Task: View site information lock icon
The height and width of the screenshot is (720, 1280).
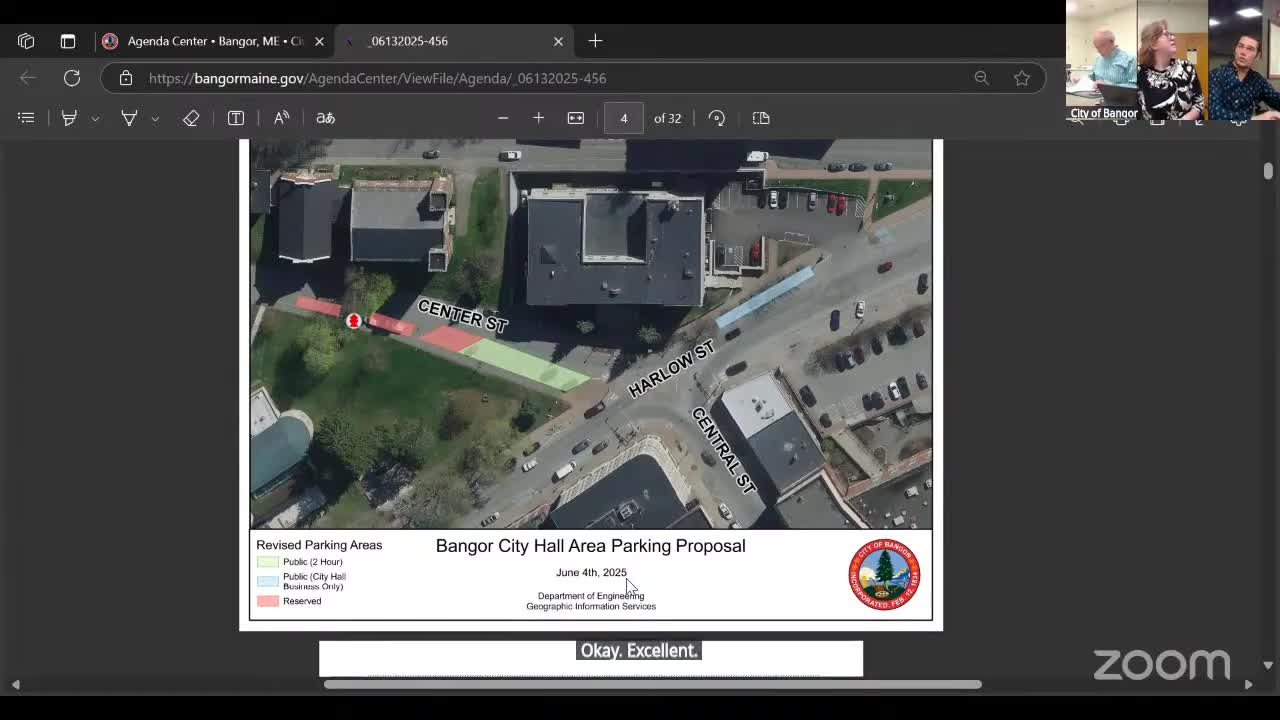Action: point(125,78)
